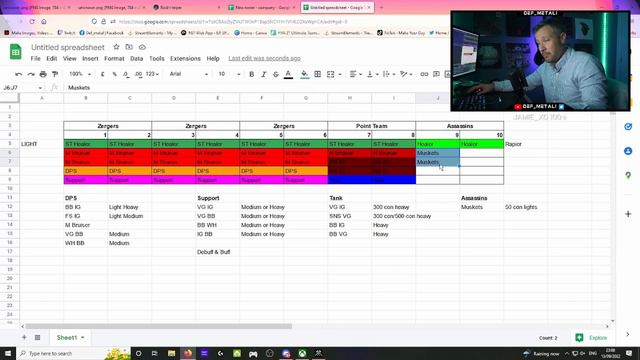Toggle bold formatting
Viewport: 640px width, 360px height.
251,74
